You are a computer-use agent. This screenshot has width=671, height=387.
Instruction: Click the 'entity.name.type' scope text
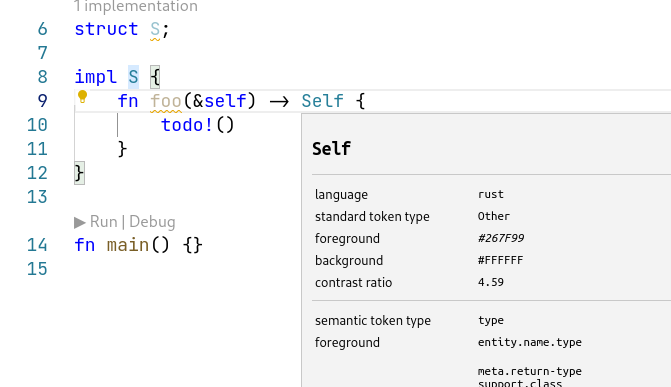[x=529, y=342]
